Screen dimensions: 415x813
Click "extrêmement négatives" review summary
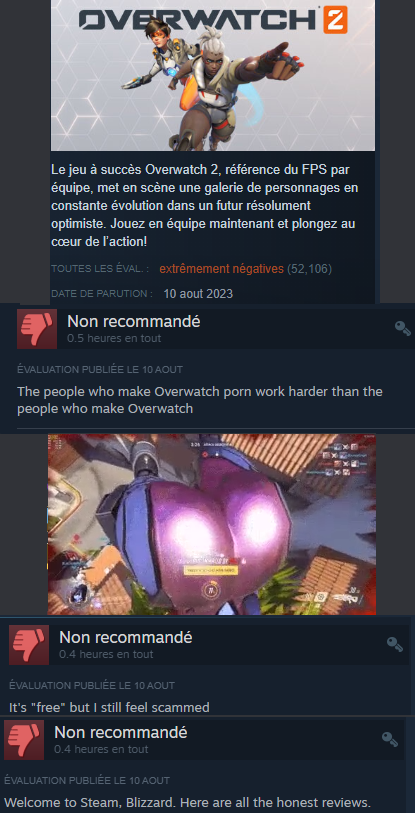point(222,269)
